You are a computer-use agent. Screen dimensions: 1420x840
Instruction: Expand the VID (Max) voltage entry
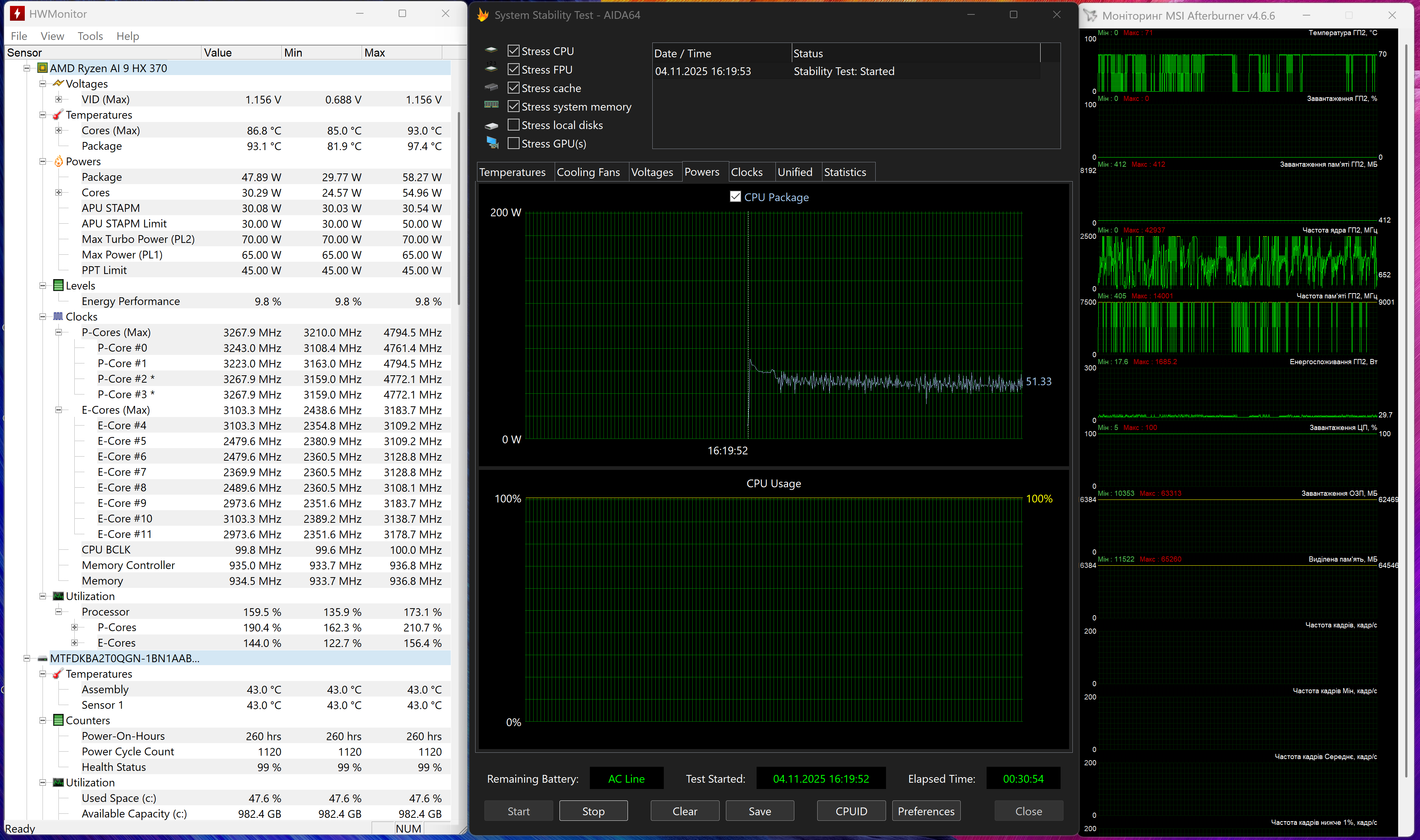[58, 99]
